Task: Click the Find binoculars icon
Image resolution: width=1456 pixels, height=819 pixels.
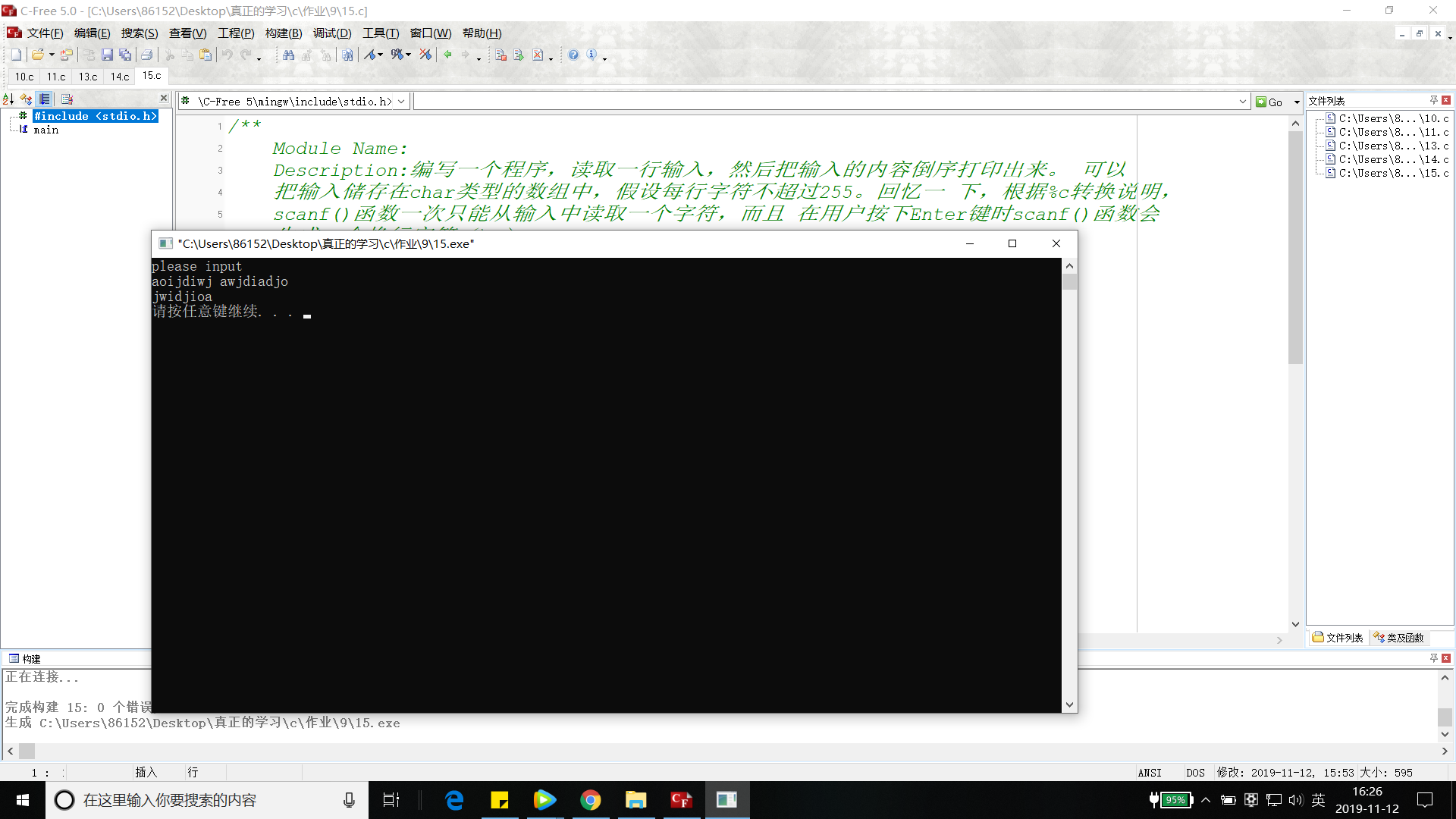Action: [288, 55]
